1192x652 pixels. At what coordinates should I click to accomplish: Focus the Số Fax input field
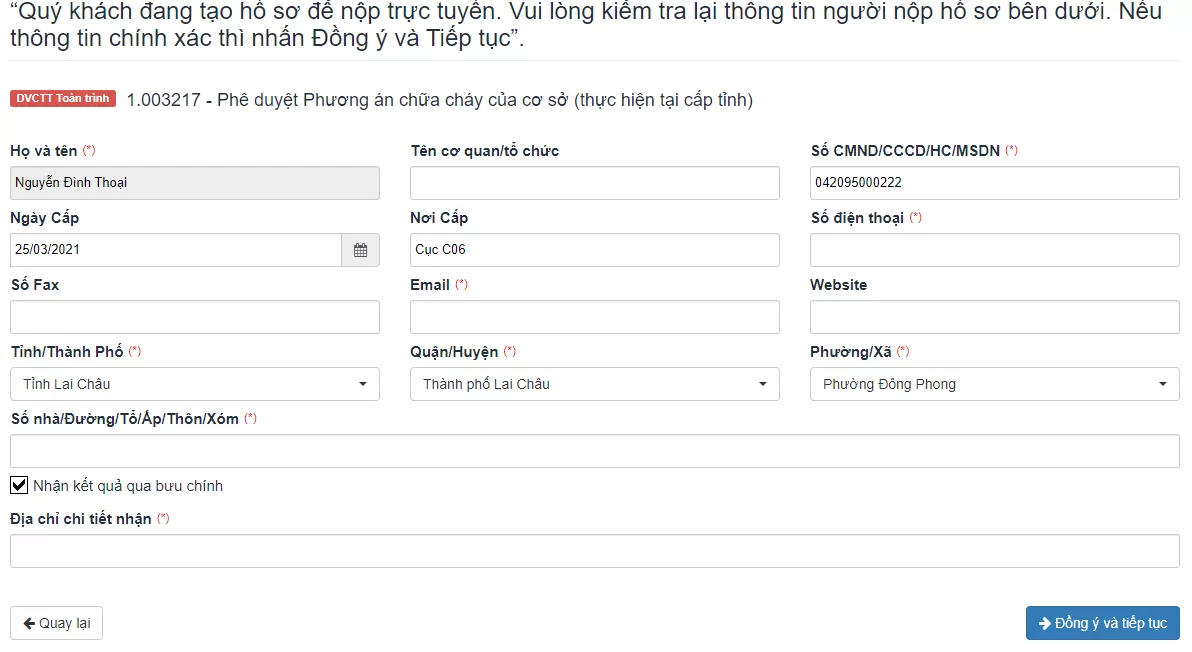click(x=195, y=317)
